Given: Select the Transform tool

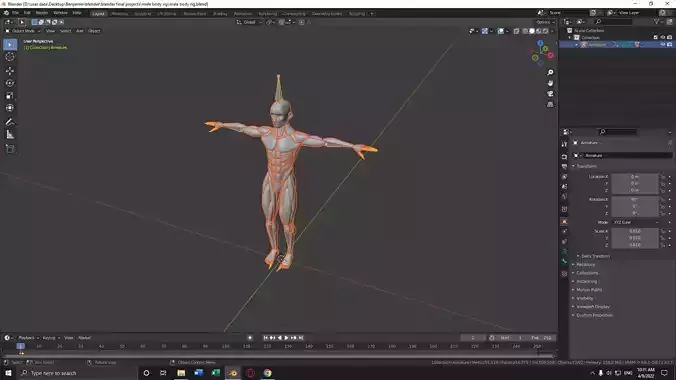Looking at the screenshot, I should [x=10, y=108].
